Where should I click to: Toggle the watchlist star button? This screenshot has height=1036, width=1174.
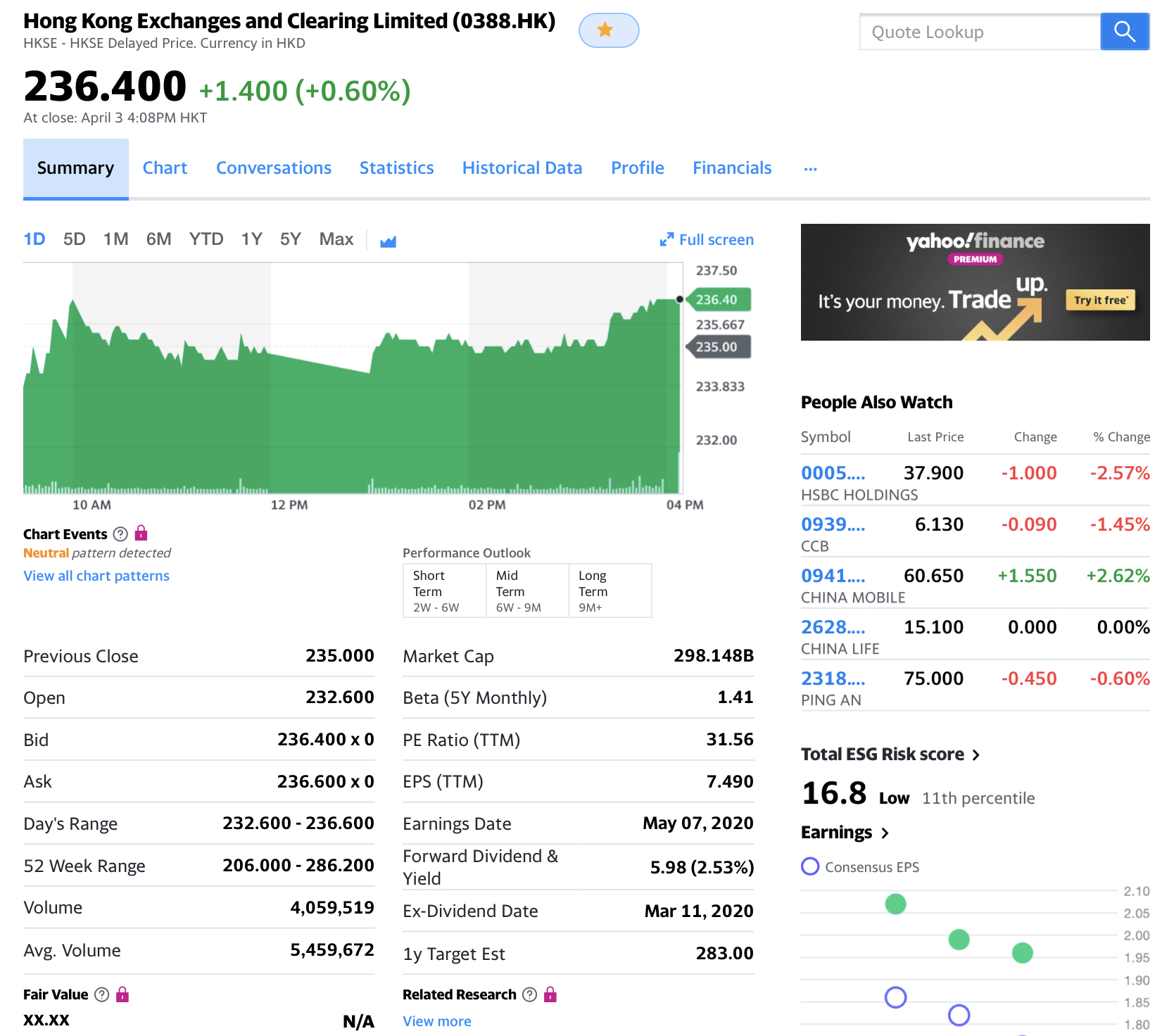click(609, 30)
